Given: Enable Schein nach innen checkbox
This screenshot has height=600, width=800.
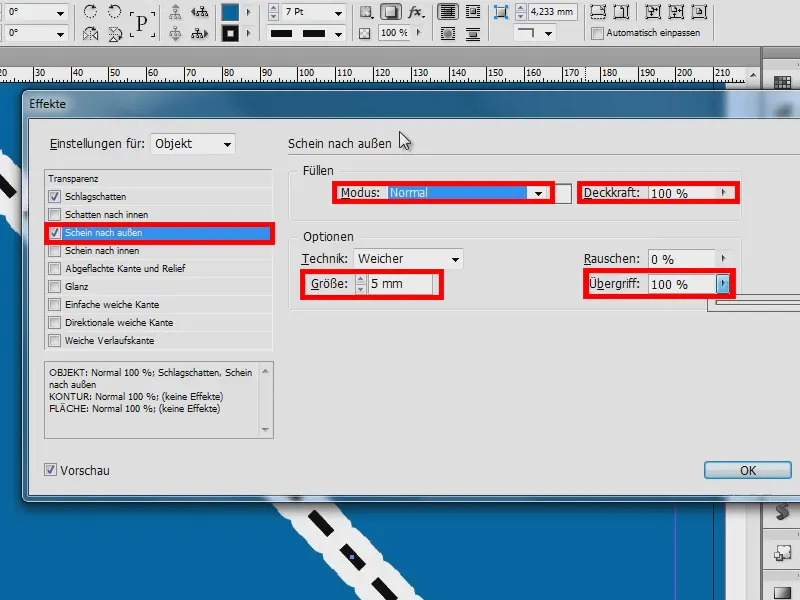Looking at the screenshot, I should point(55,251).
